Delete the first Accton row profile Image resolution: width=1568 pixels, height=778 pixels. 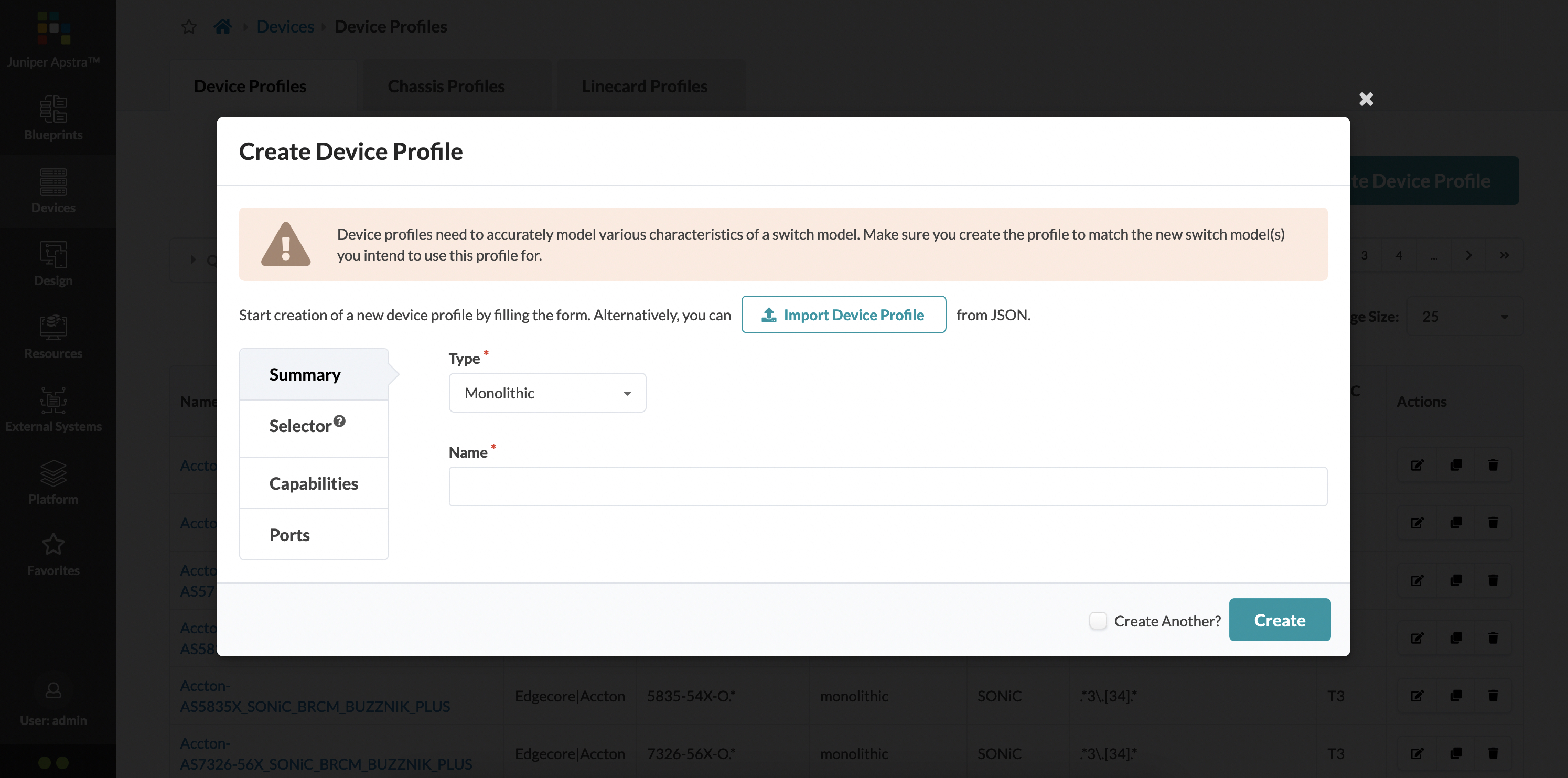(1493, 466)
